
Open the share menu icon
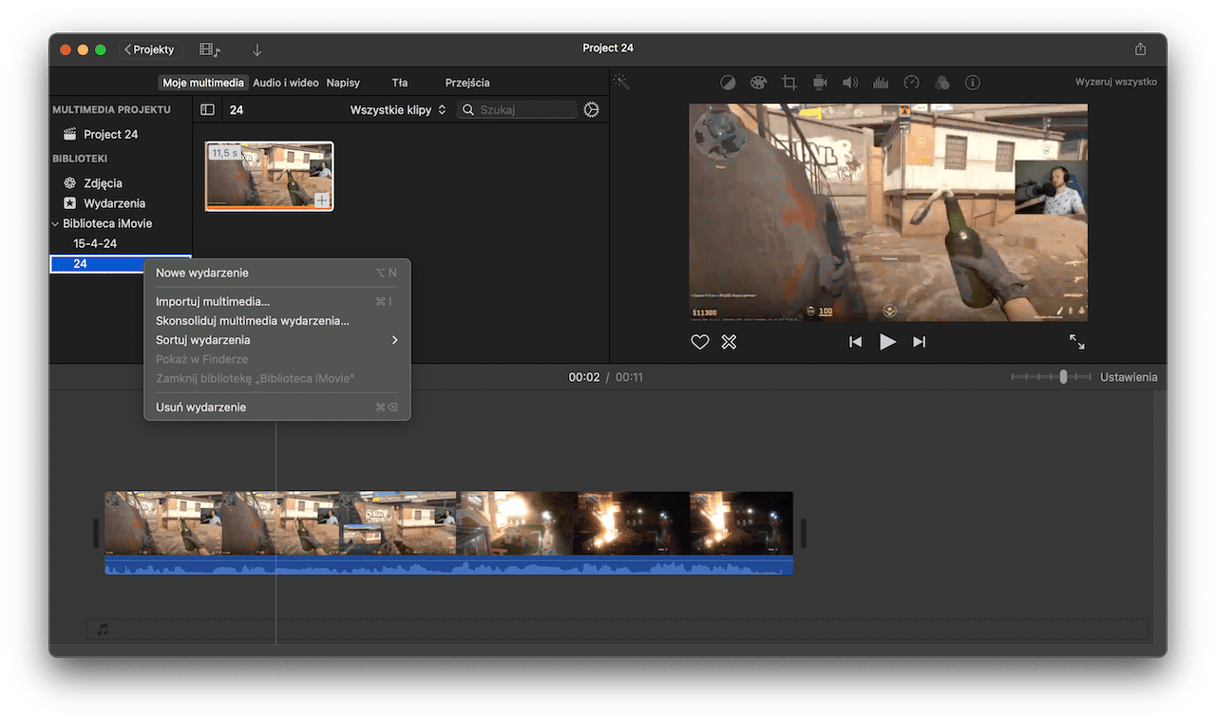[1140, 49]
